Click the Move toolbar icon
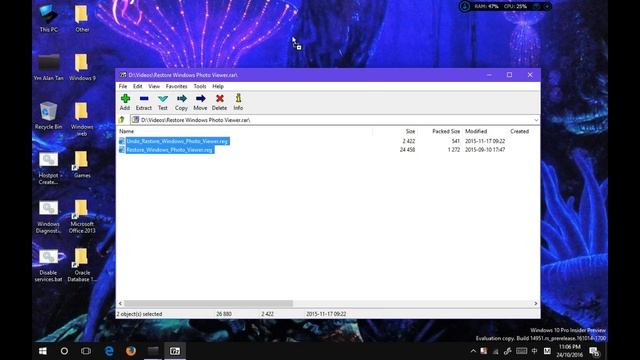Screen dimensions: 640x360 point(200,102)
